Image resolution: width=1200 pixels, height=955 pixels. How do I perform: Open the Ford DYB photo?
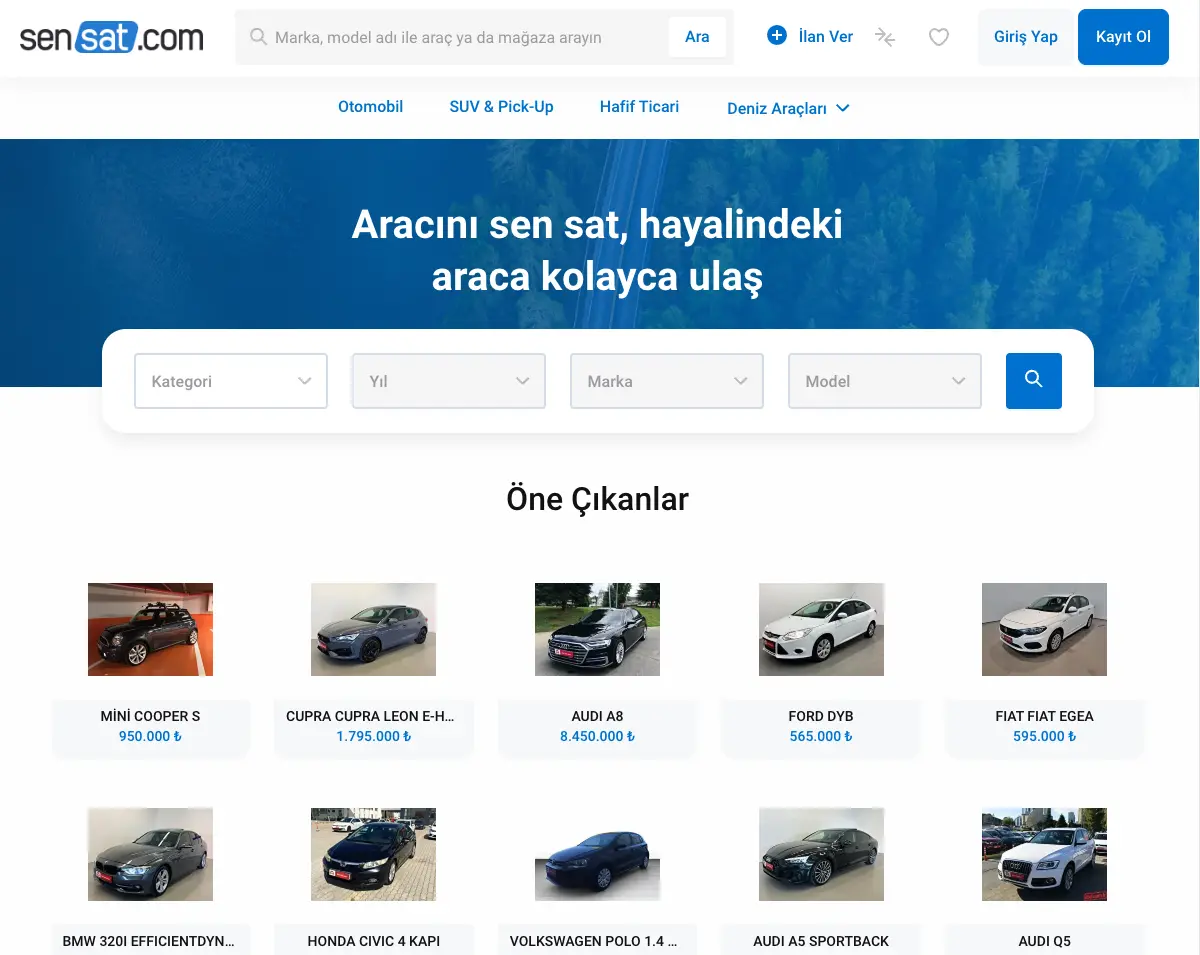821,629
